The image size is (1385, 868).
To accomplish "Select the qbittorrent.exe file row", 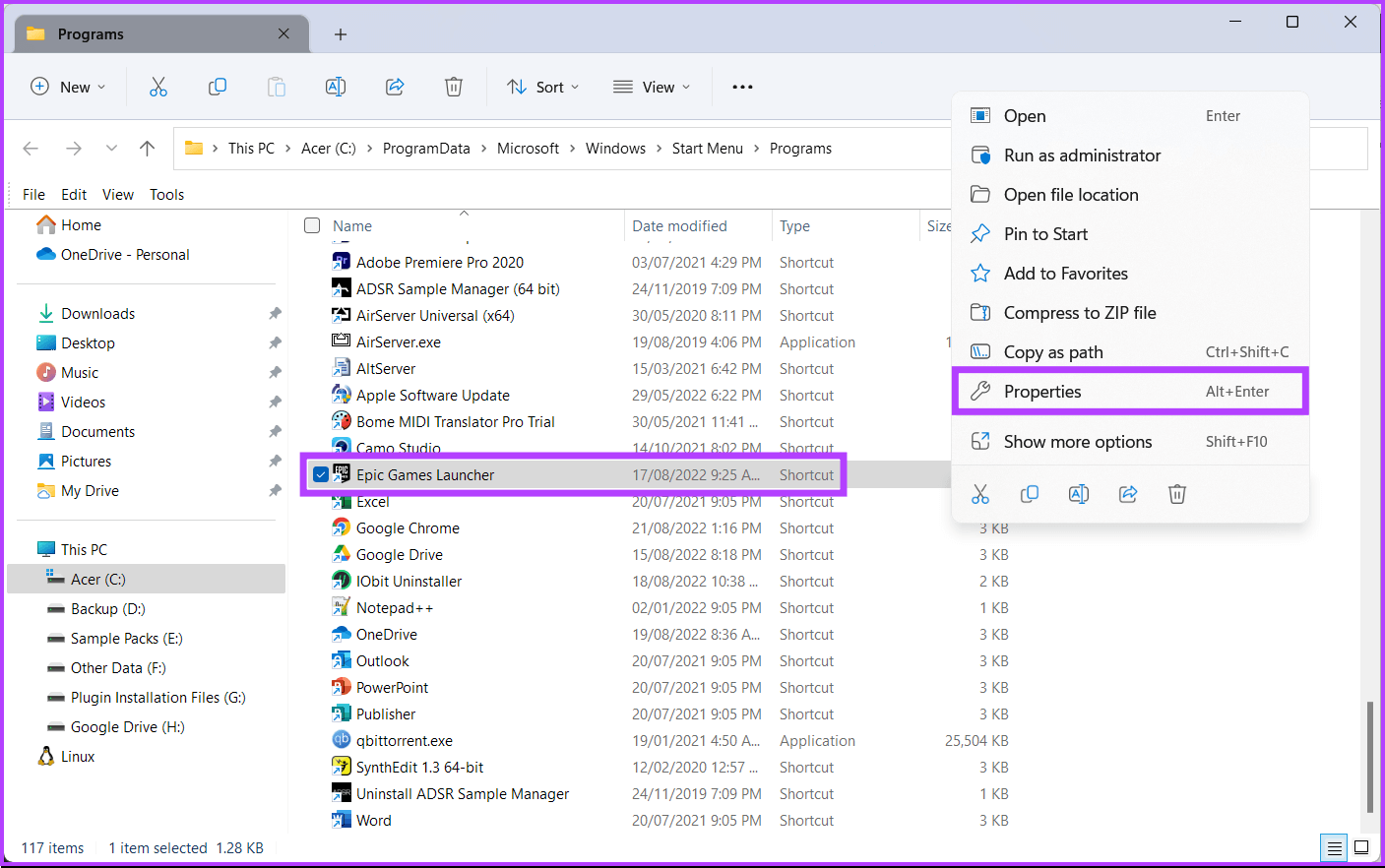I will click(669, 740).
